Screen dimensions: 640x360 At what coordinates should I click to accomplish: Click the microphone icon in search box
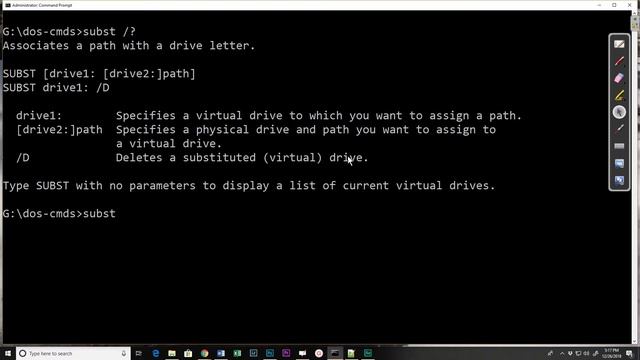click(x=124, y=353)
